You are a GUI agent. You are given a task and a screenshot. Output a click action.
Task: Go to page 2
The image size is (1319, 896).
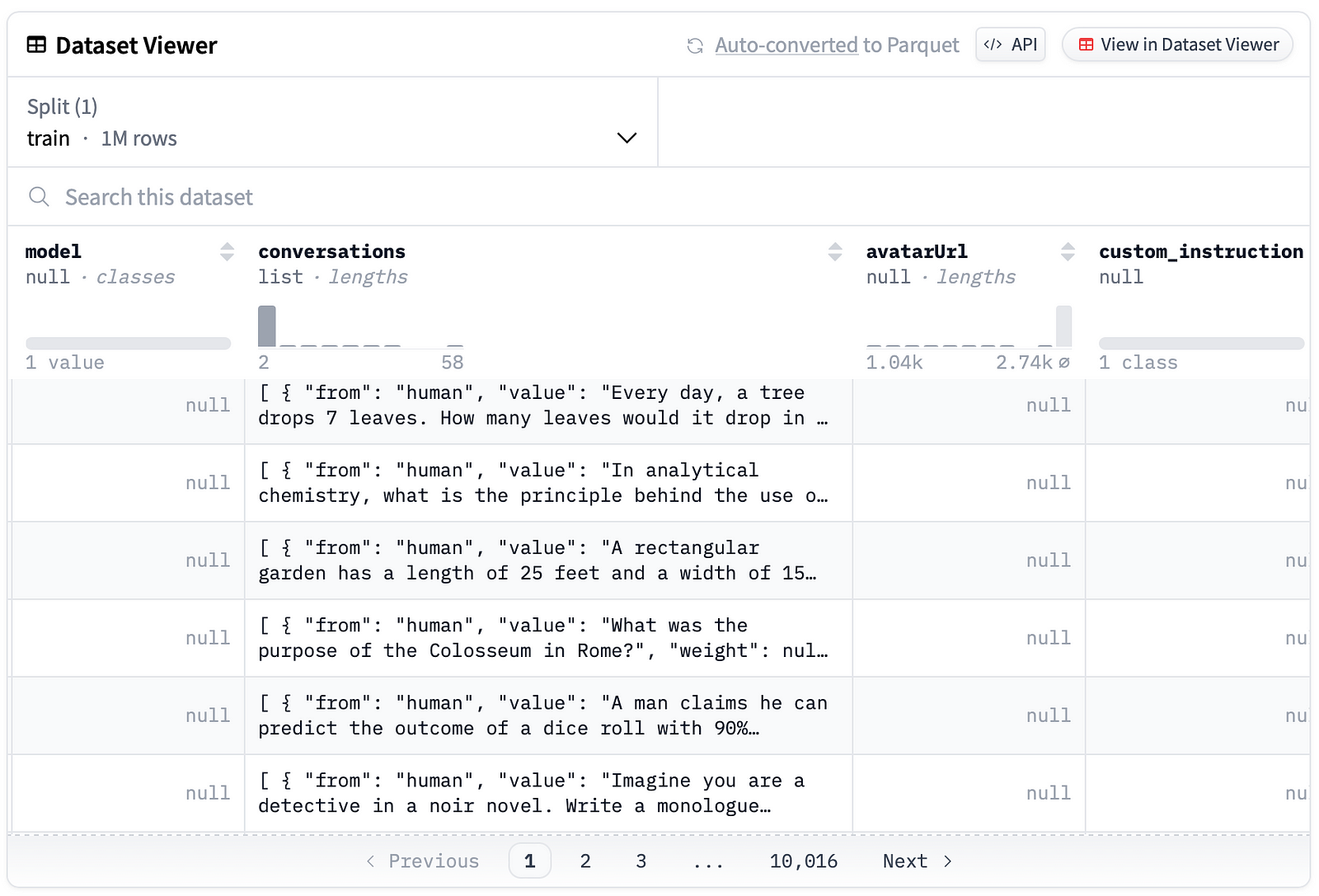tap(585, 861)
